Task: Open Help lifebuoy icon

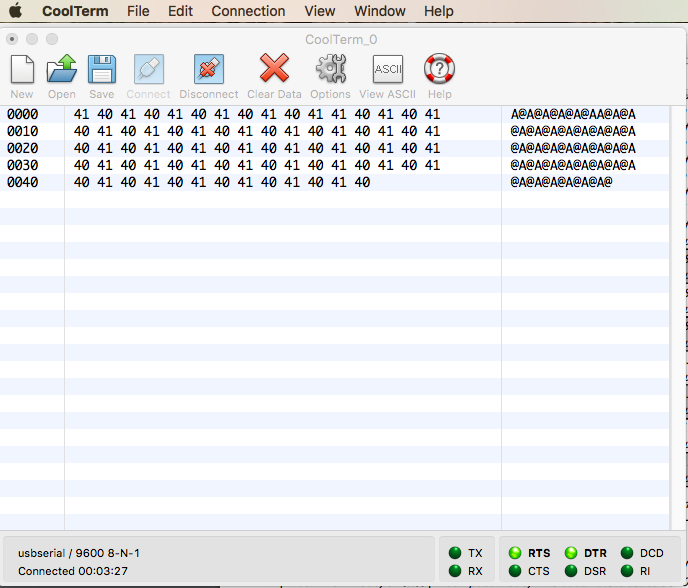Action: 439,68
